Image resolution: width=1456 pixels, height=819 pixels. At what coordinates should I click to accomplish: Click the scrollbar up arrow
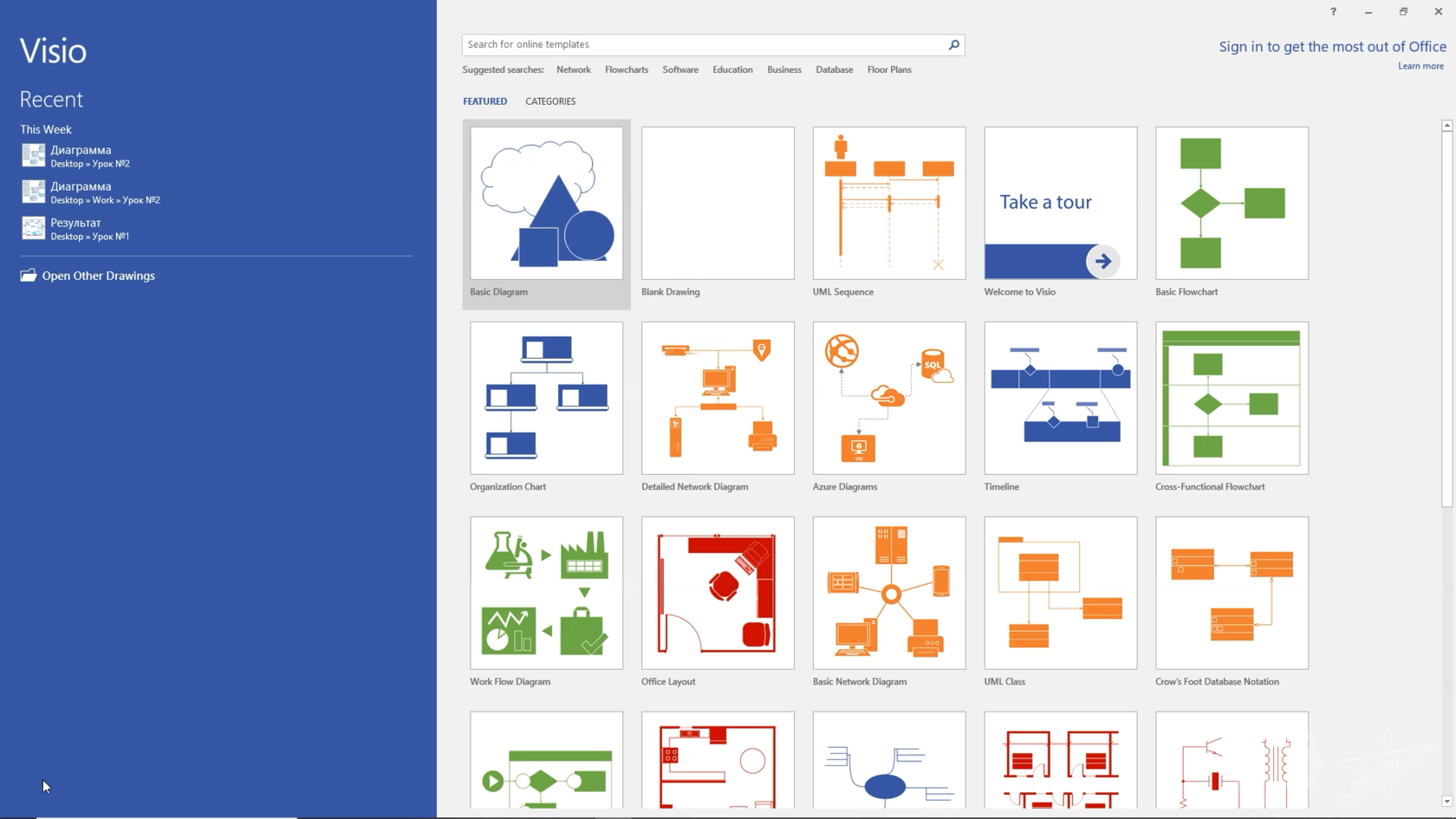pyautogui.click(x=1446, y=126)
